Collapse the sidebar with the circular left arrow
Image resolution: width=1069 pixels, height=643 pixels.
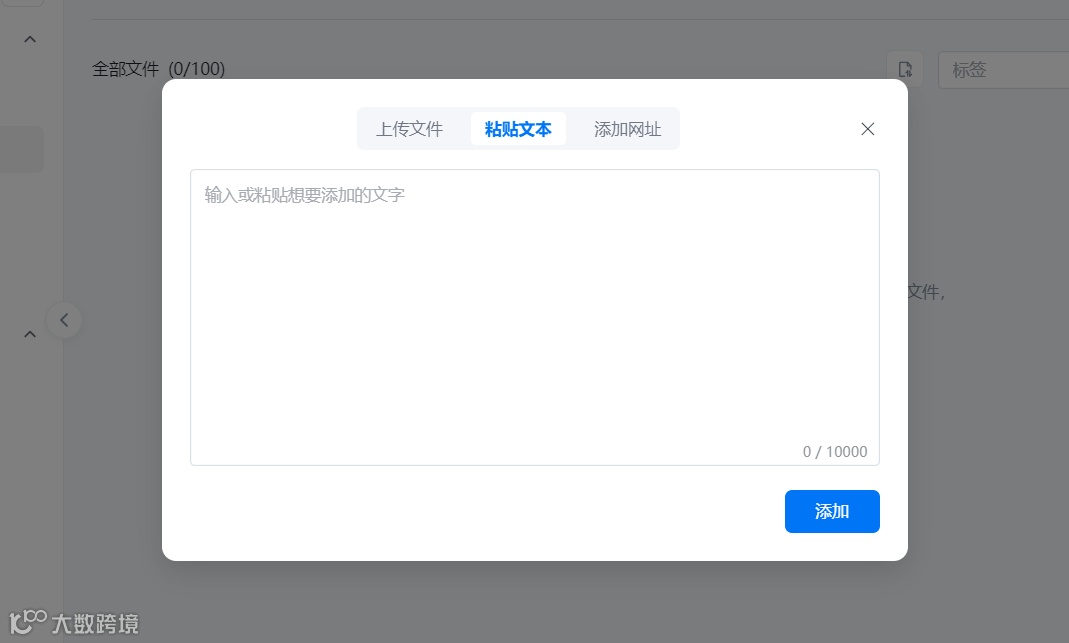coord(64,320)
